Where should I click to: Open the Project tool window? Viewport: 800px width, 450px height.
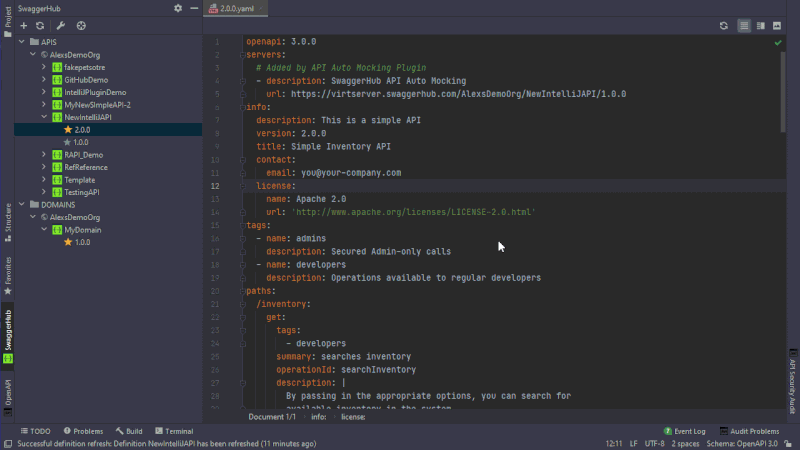click(x=8, y=21)
